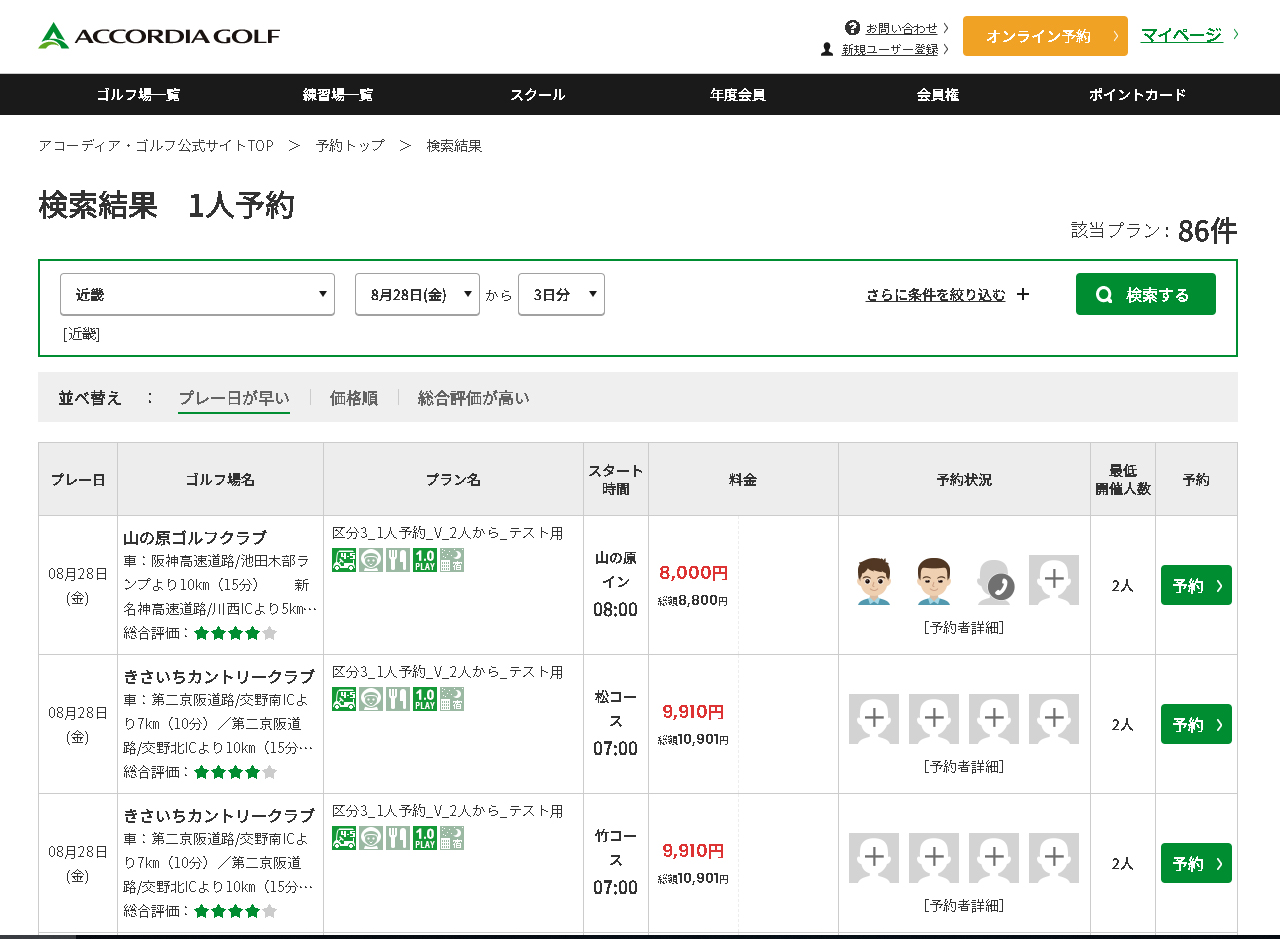The width and height of the screenshot is (1280, 939).
Task: Open きさいちカントリークラブ name in 松コース row
Action: (219, 677)
